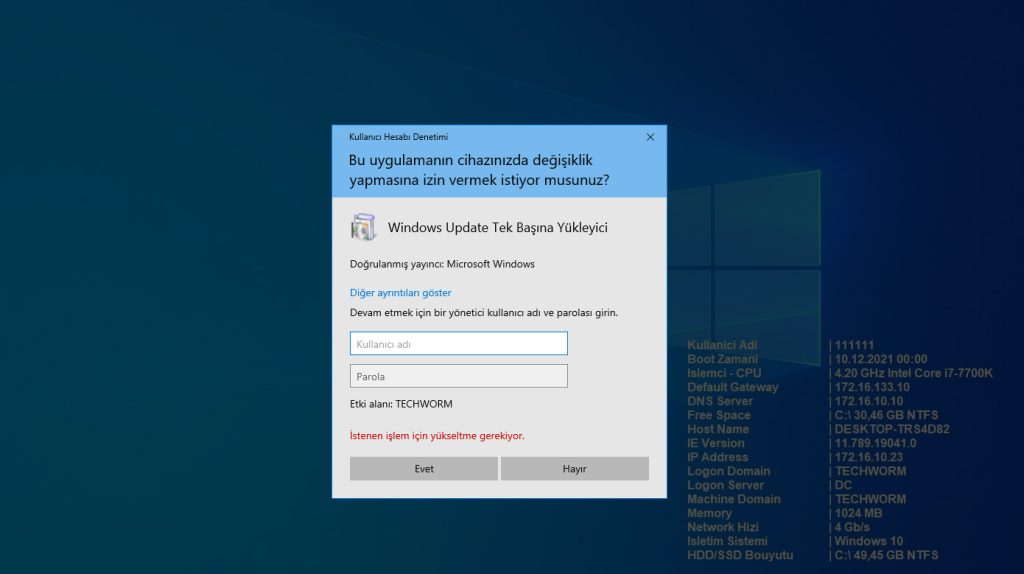Open the 'Diğer ayrıntıları göster' link
This screenshot has height=574, width=1024.
[400, 293]
